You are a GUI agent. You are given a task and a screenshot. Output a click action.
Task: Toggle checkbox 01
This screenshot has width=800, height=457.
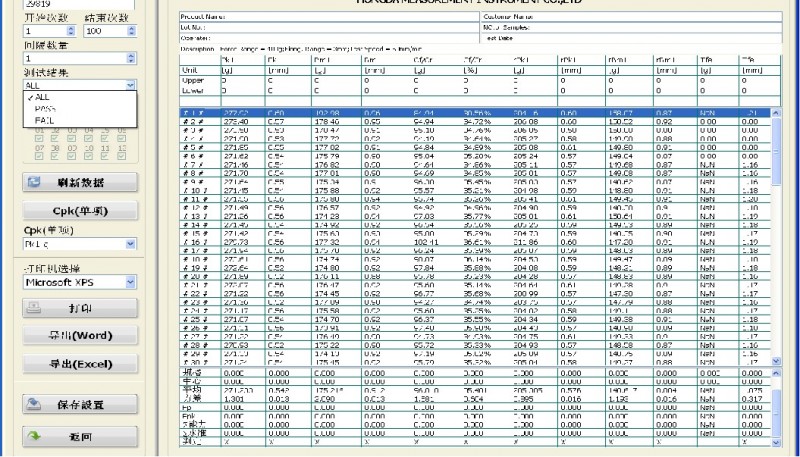click(x=39, y=139)
